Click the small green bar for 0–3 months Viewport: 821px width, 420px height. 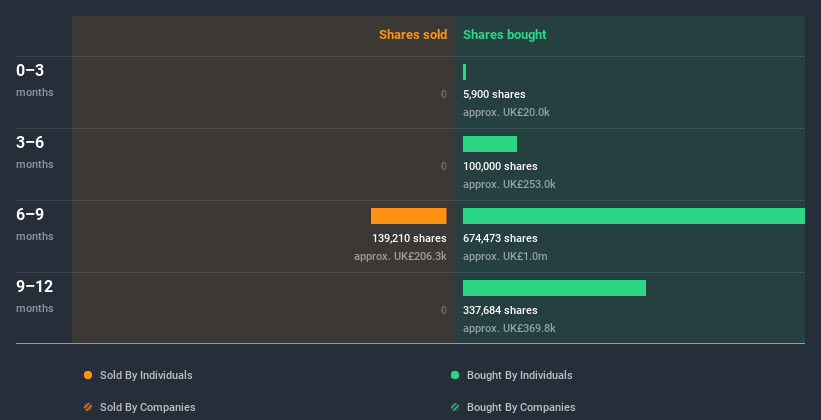tap(464, 72)
